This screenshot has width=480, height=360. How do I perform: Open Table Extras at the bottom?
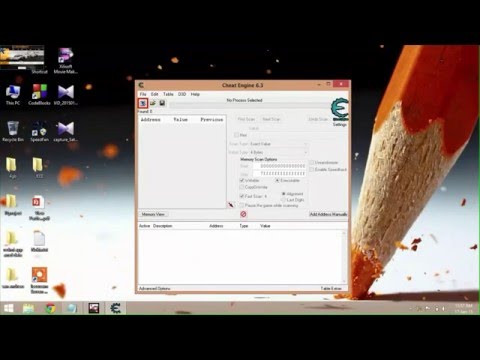click(x=331, y=288)
